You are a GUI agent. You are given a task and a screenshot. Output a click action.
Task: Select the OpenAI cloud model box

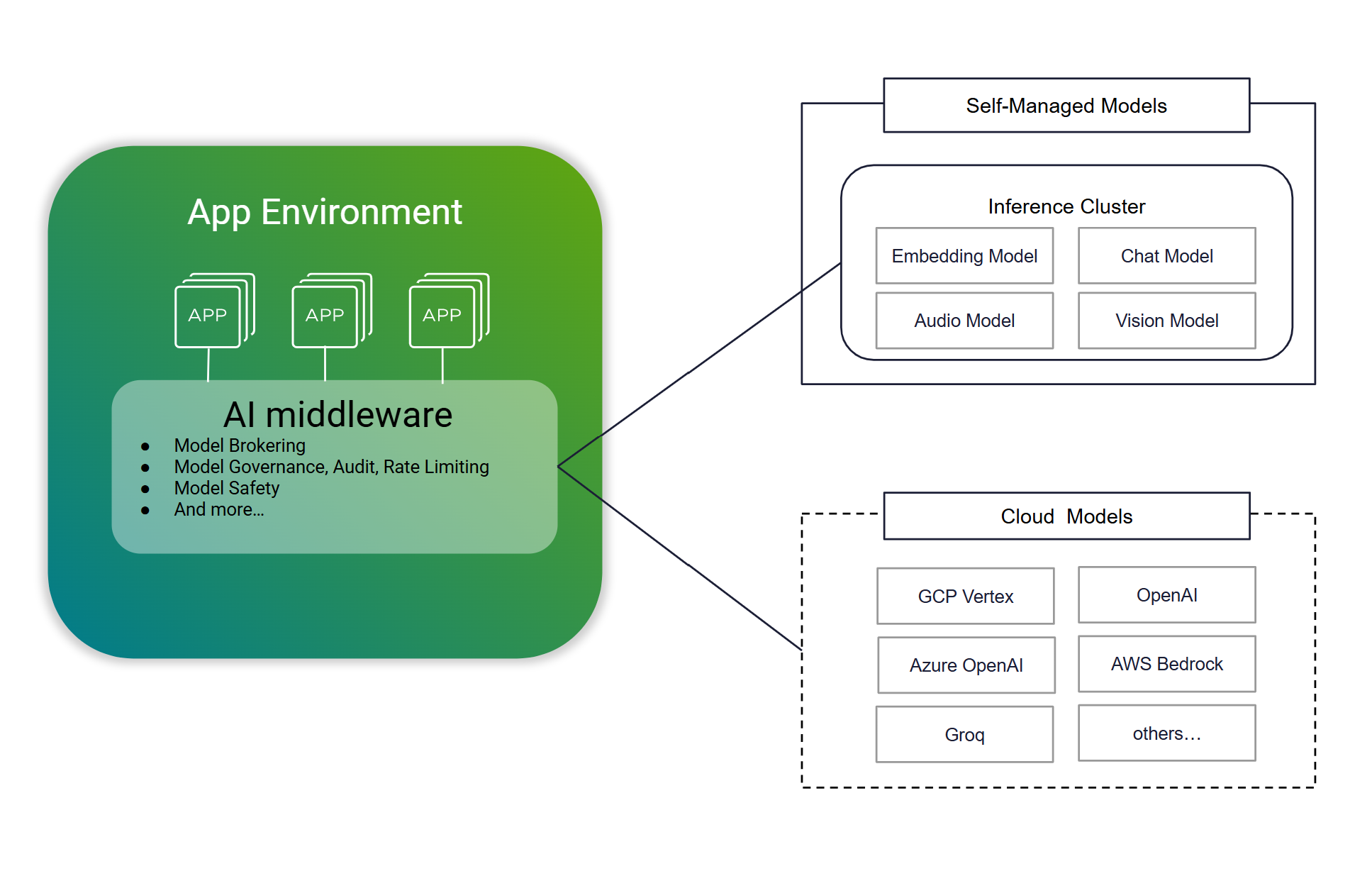1166,595
